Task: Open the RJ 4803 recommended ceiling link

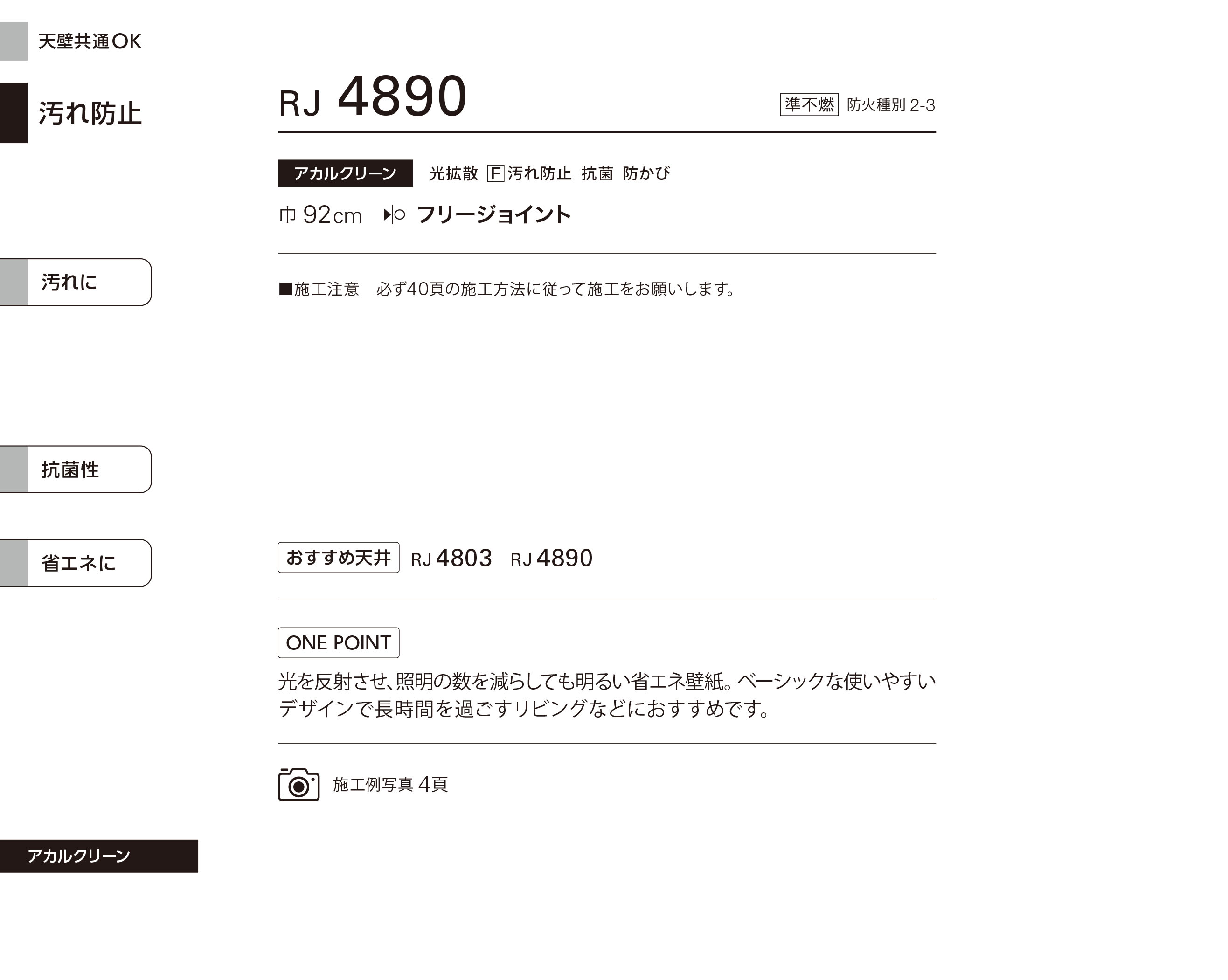Action: pyautogui.click(x=451, y=558)
